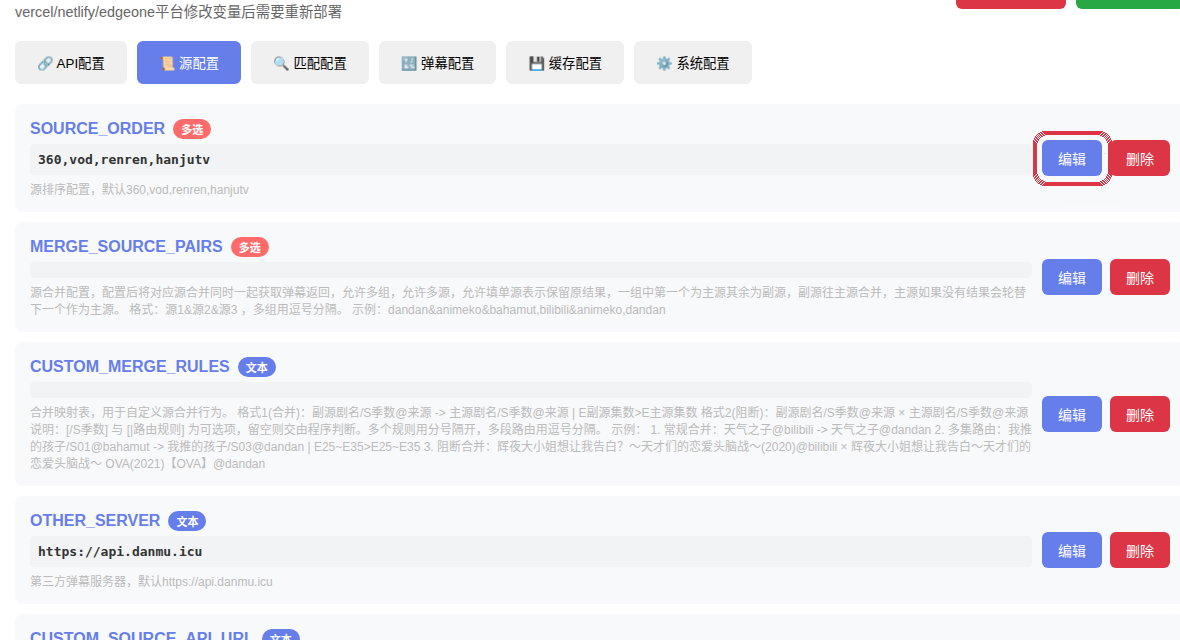Image resolution: width=1180 pixels, height=640 pixels.
Task: Click the value https://api.danmu.icu
Action: [120, 551]
